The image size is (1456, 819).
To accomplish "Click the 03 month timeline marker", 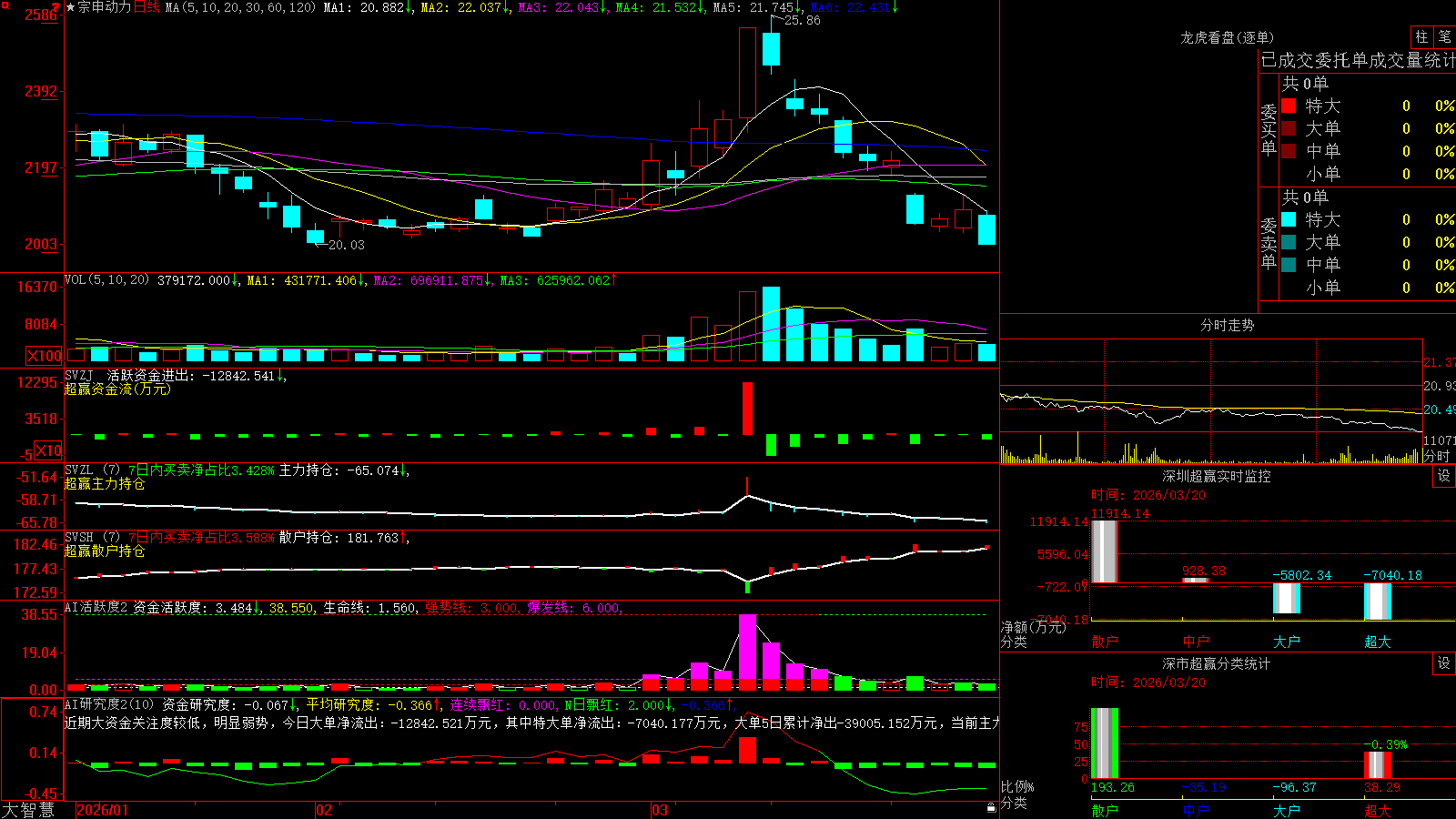I will pyautogui.click(x=659, y=810).
